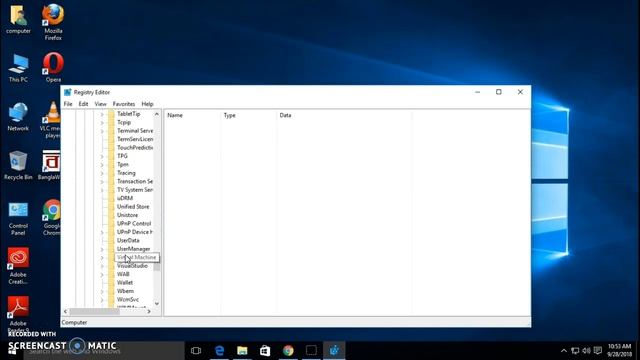Click the Data column header
Image resolution: width=640 pixels, height=360 pixels.
[x=344, y=116]
